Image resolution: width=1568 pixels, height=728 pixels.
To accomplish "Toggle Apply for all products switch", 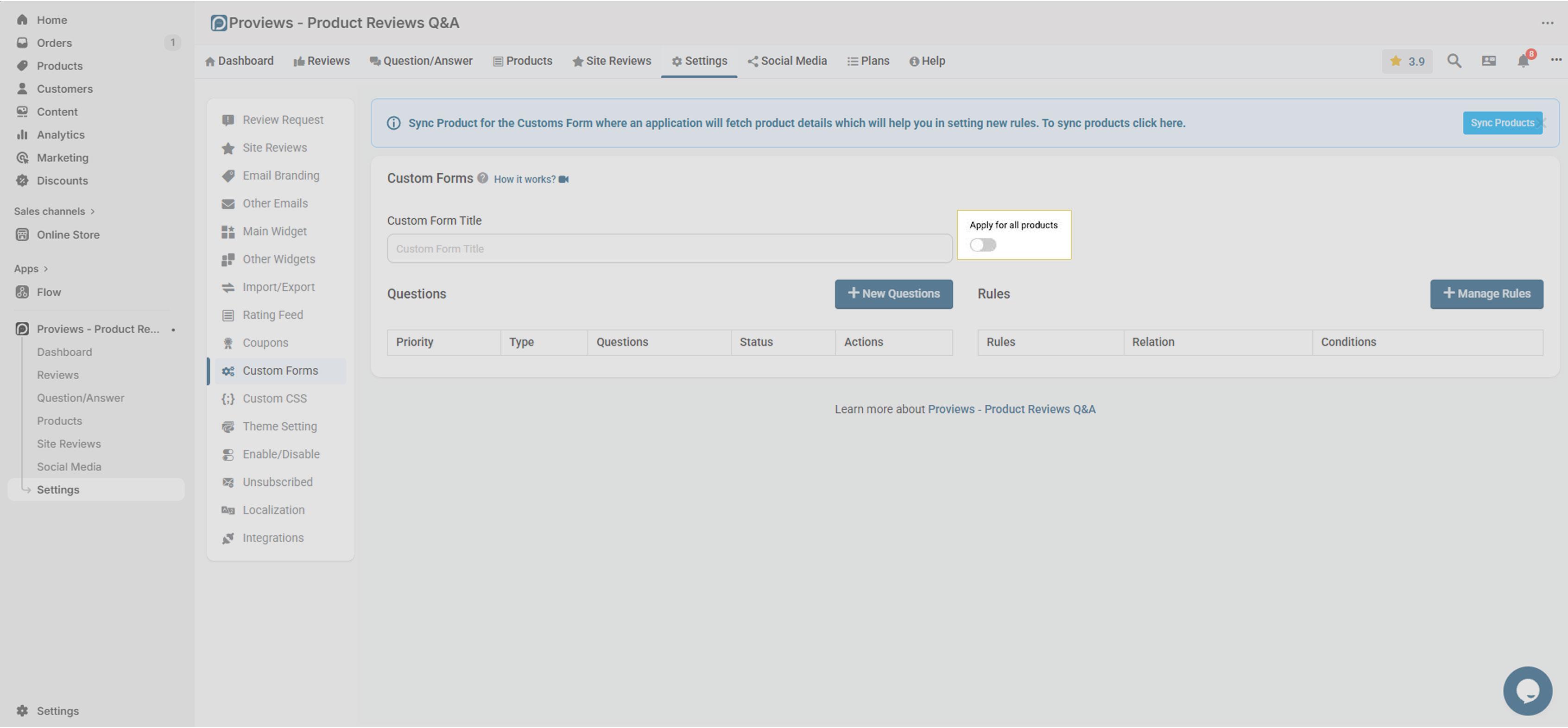I will tap(982, 245).
